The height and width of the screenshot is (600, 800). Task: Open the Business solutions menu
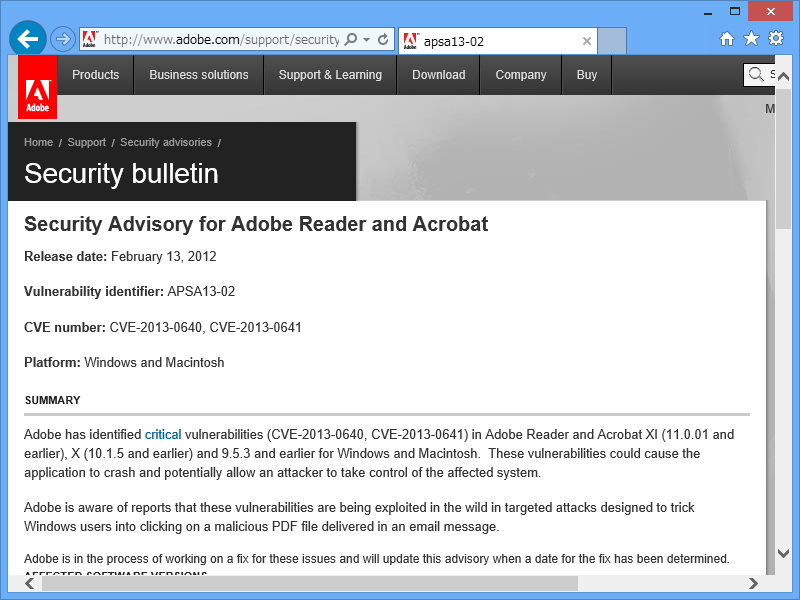pos(199,75)
